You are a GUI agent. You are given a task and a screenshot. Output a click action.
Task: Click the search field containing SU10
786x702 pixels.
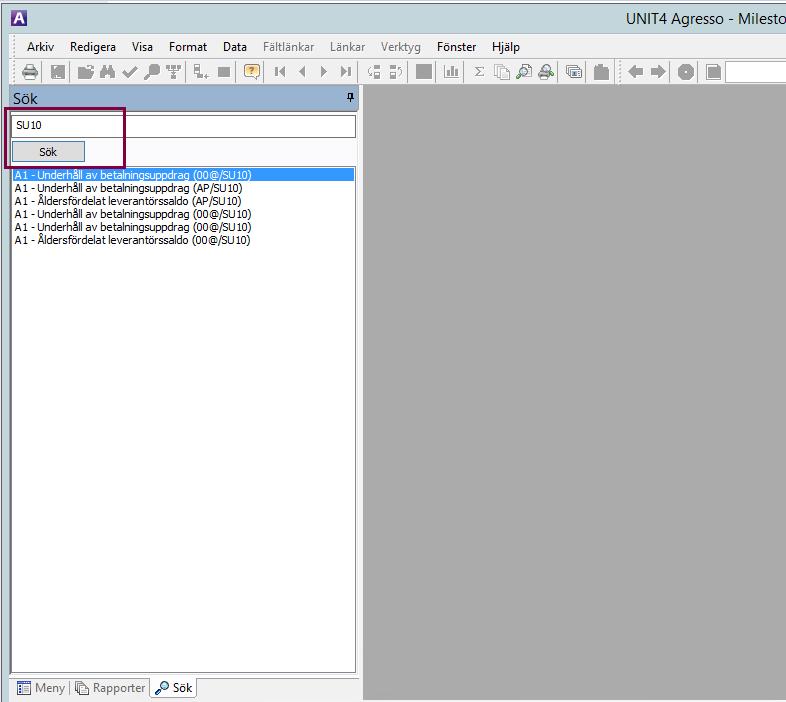tap(183, 126)
